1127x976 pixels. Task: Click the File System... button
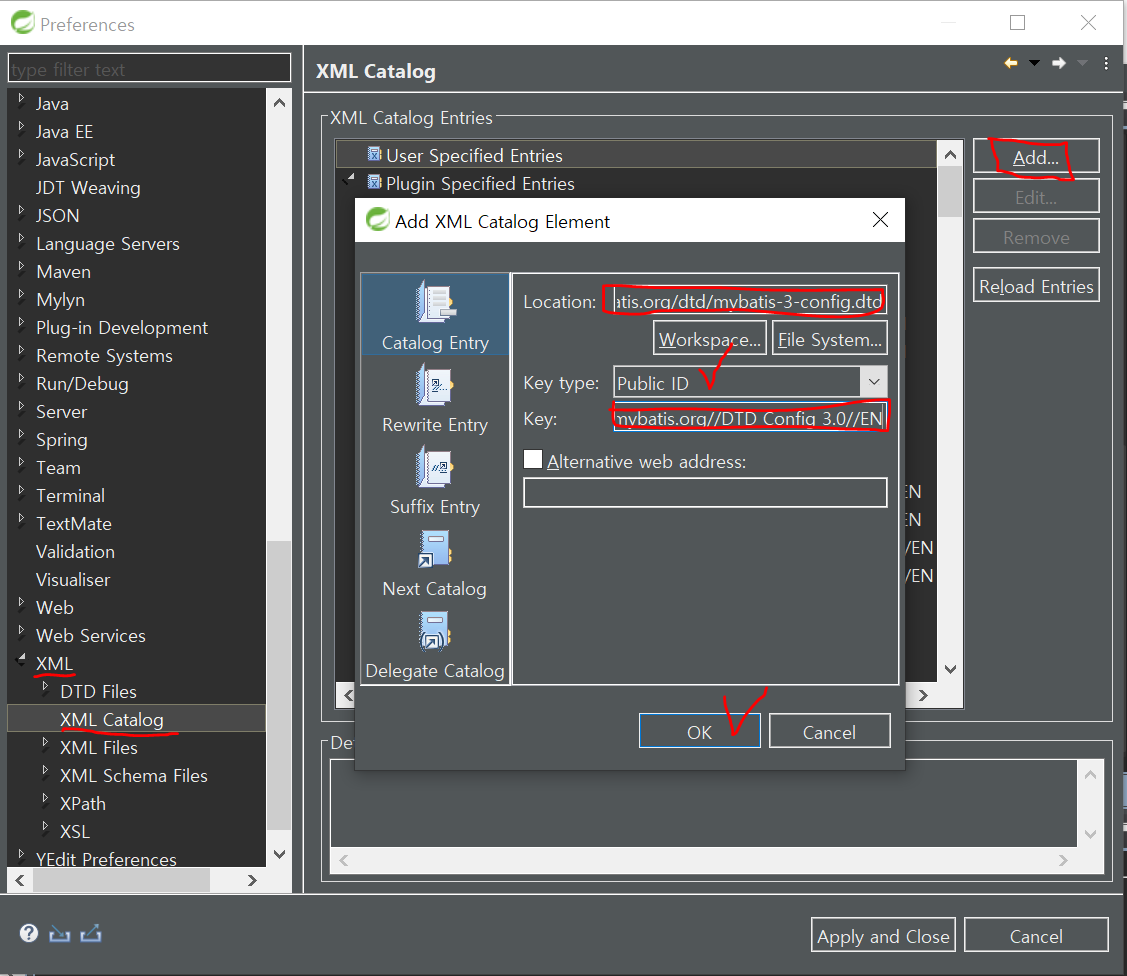point(829,339)
